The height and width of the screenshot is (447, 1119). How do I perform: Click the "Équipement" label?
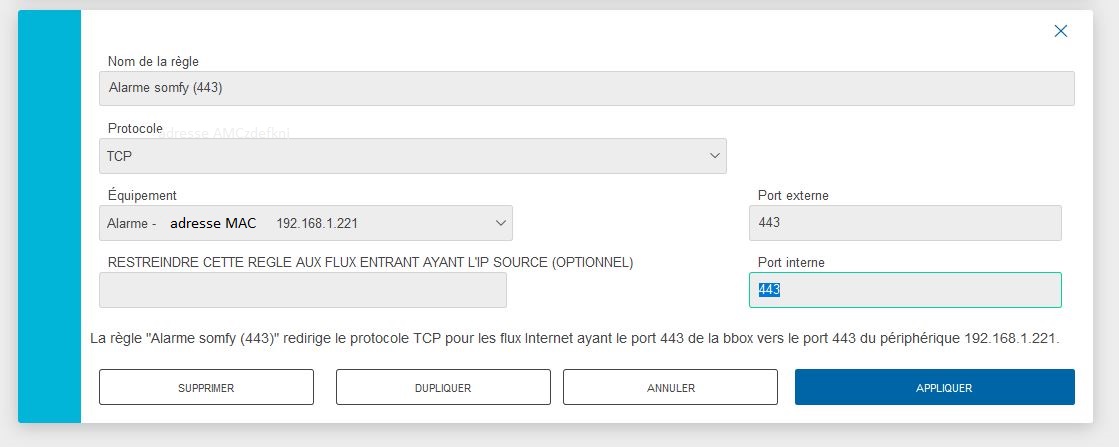pos(142,195)
